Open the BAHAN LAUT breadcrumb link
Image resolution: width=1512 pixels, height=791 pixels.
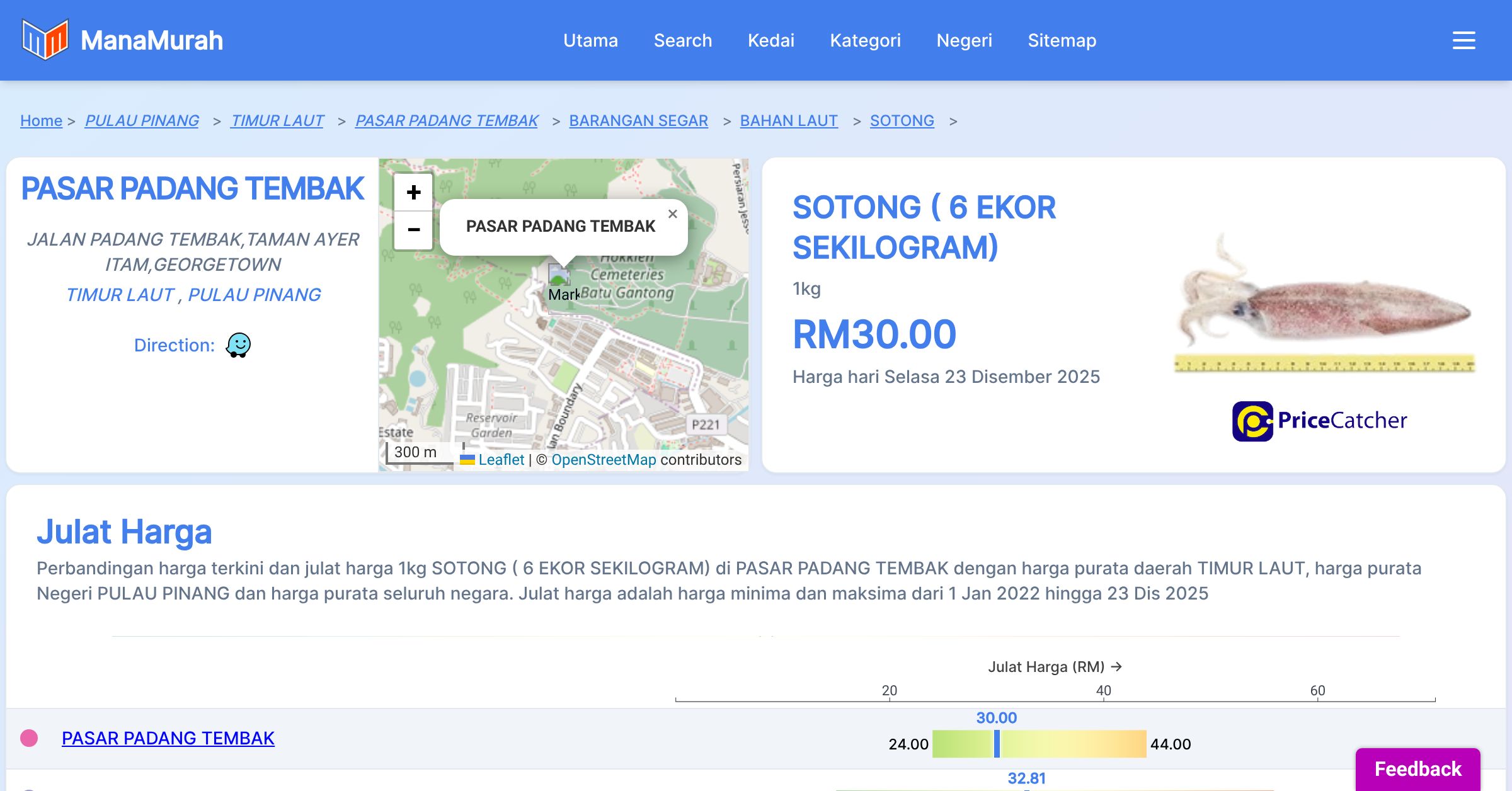pos(788,120)
